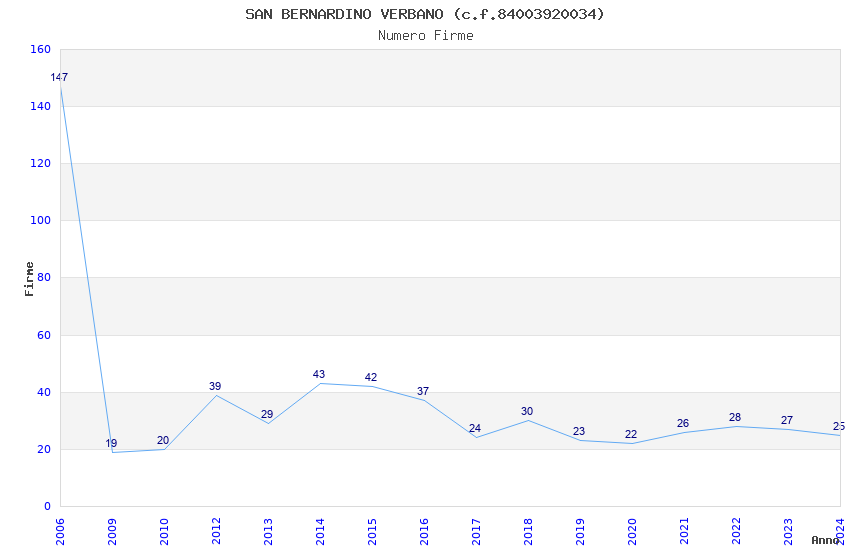Click the x-axis year label 2013

pos(268,532)
